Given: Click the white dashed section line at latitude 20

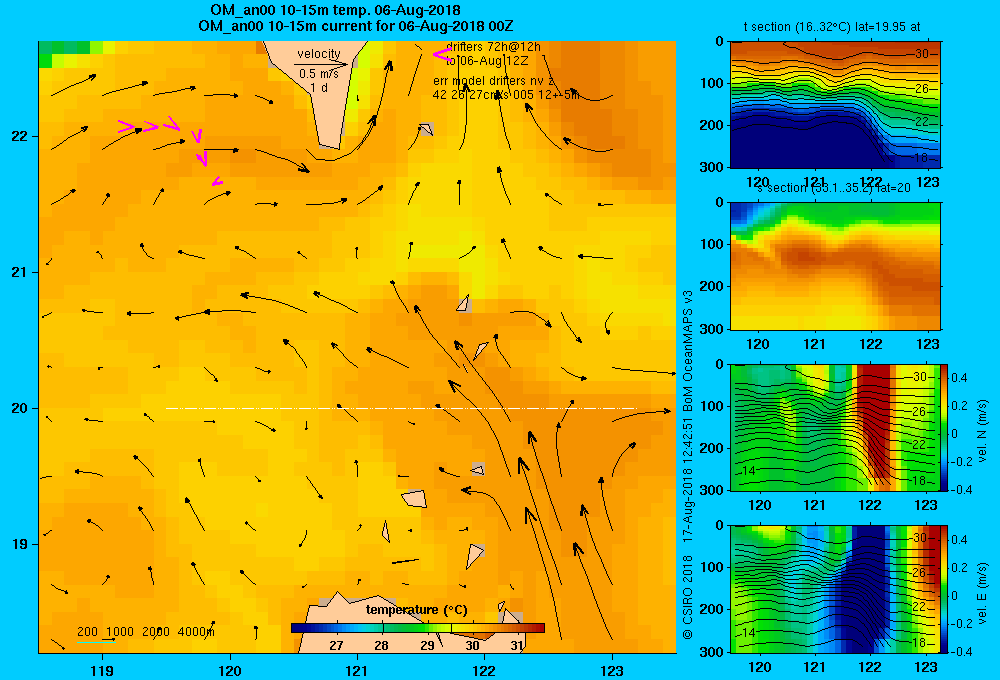Looking at the screenshot, I should click(401, 408).
